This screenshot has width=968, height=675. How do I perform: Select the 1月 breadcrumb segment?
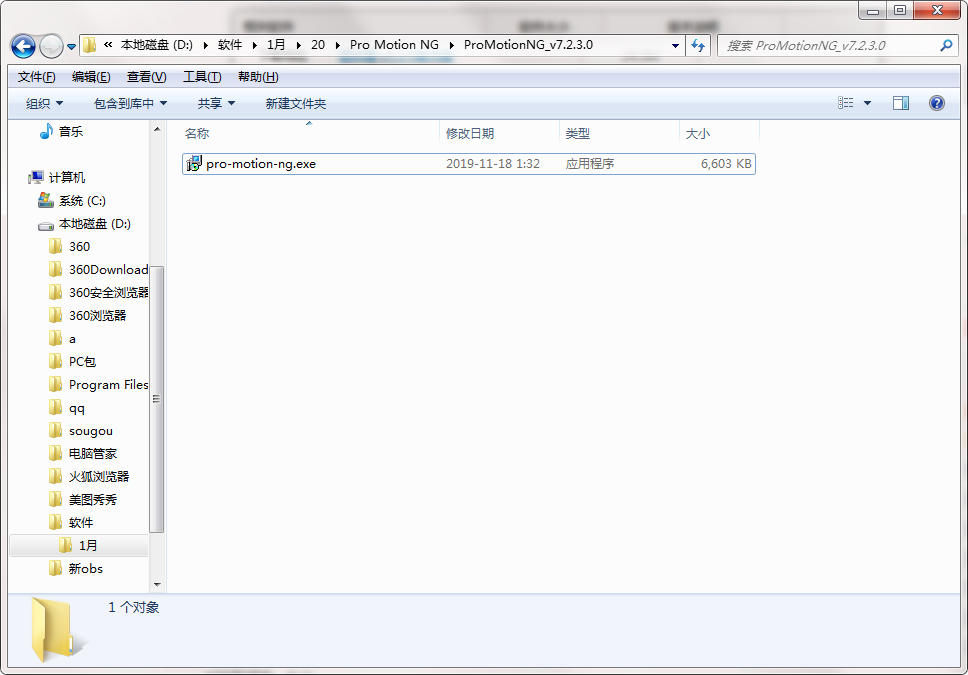276,45
